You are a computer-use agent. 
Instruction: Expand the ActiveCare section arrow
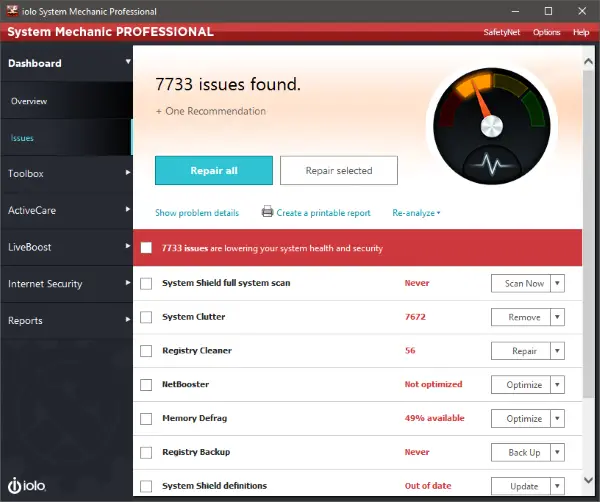(128, 209)
